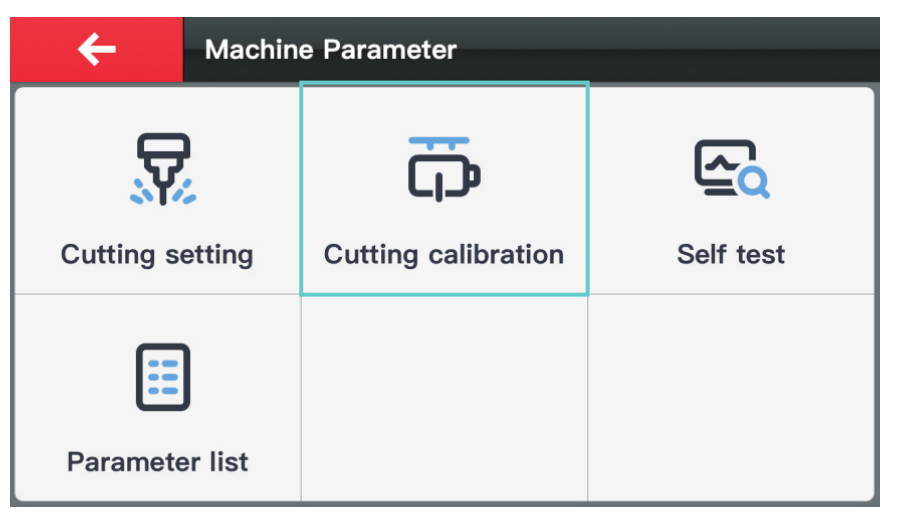
Task: Click the white back arrow icon
Action: (96, 49)
